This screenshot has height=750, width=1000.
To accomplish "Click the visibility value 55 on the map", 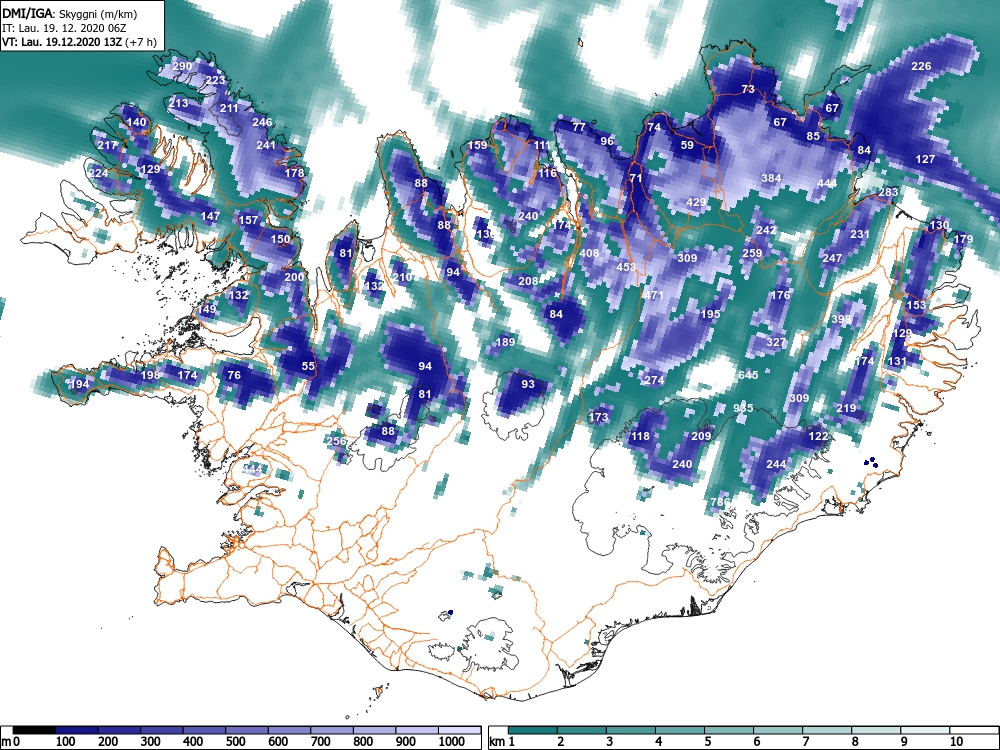I will click(308, 366).
